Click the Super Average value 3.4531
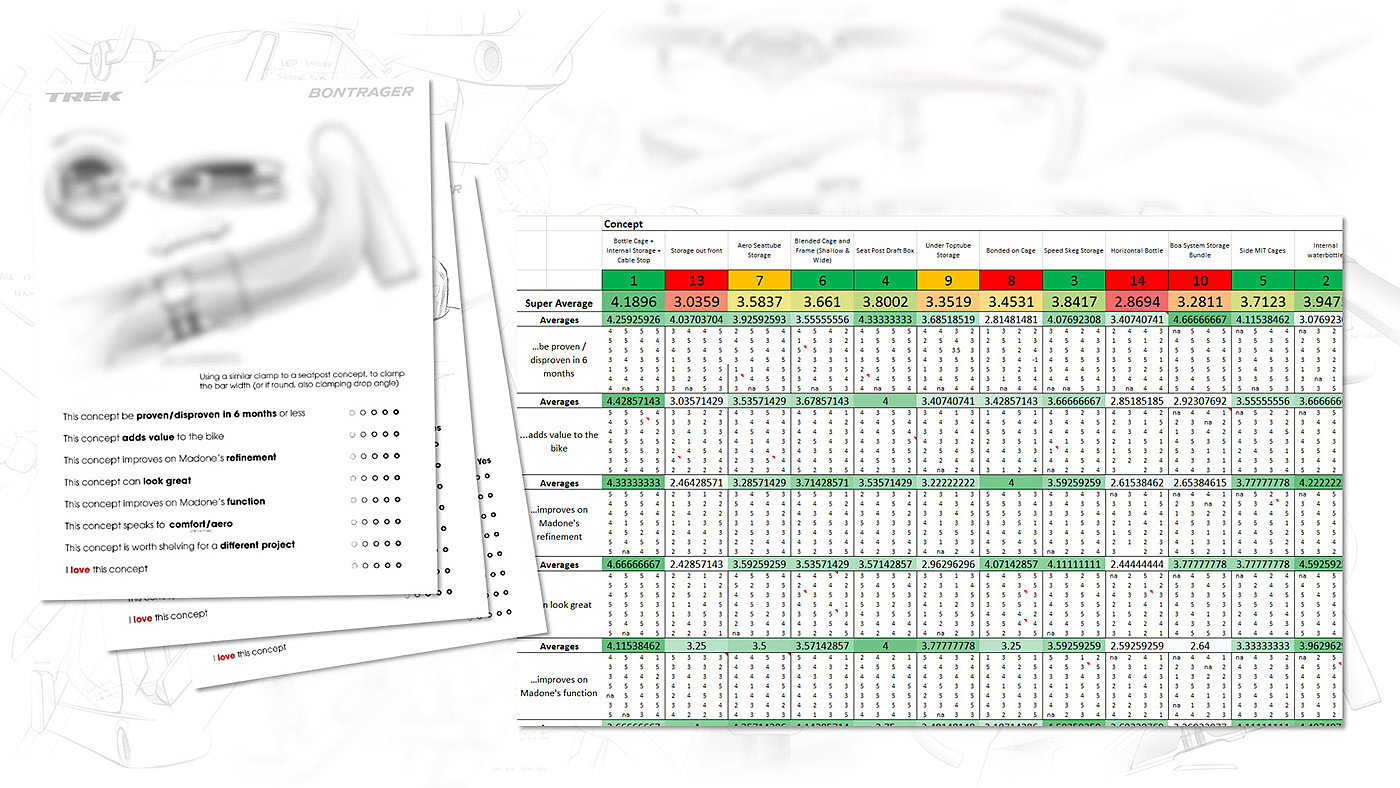 tap(1011, 302)
